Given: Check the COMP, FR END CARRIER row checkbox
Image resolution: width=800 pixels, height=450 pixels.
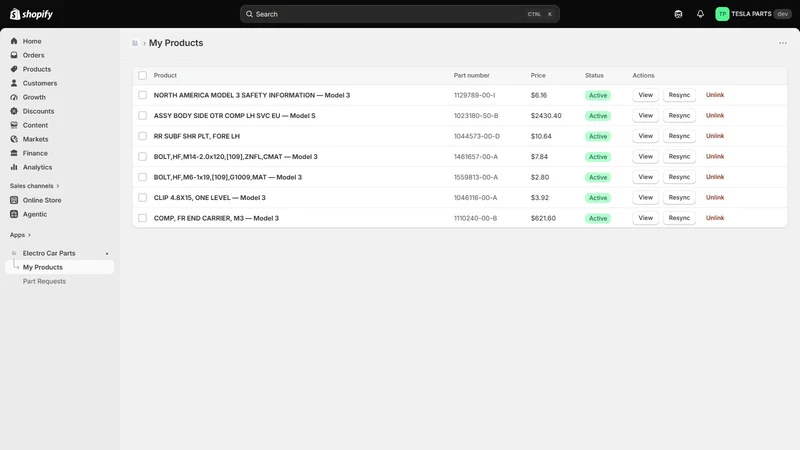Looking at the screenshot, I should click(142, 218).
